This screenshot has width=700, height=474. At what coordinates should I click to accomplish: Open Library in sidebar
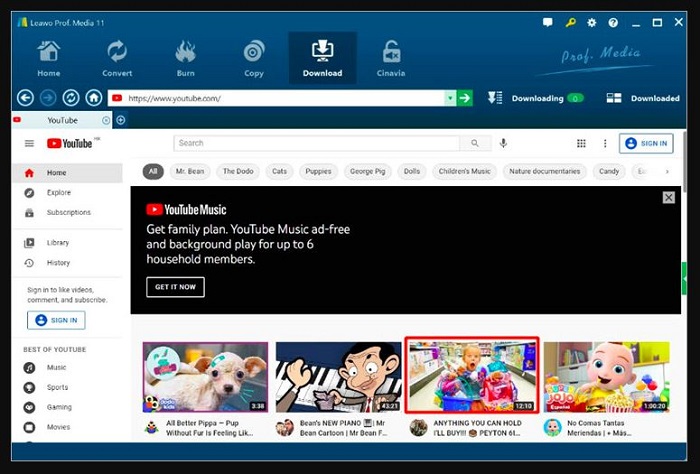(67, 243)
